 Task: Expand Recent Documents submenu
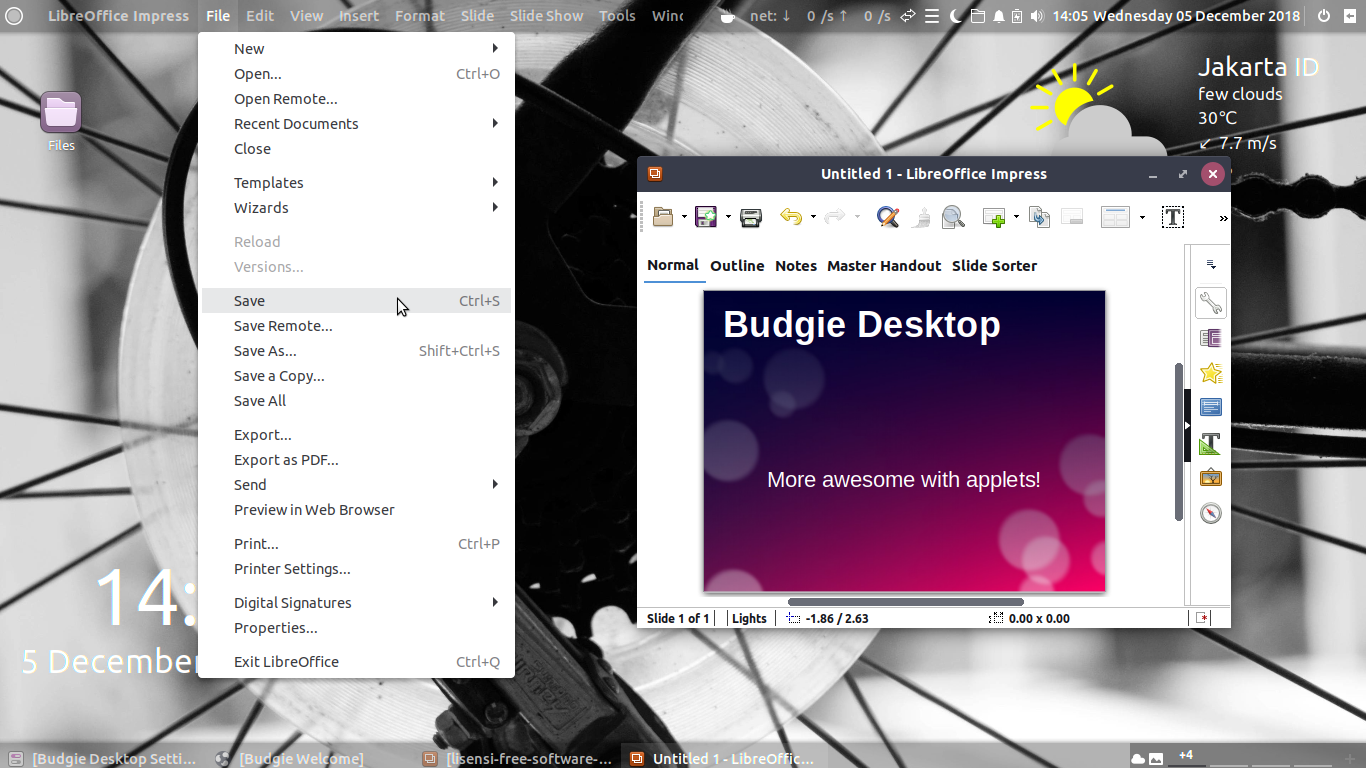tap(356, 124)
